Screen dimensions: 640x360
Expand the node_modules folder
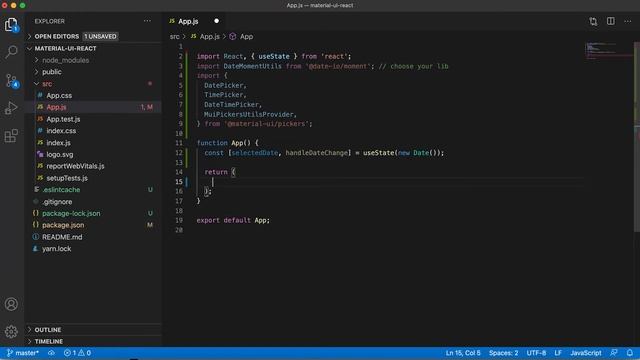(x=94, y=60)
